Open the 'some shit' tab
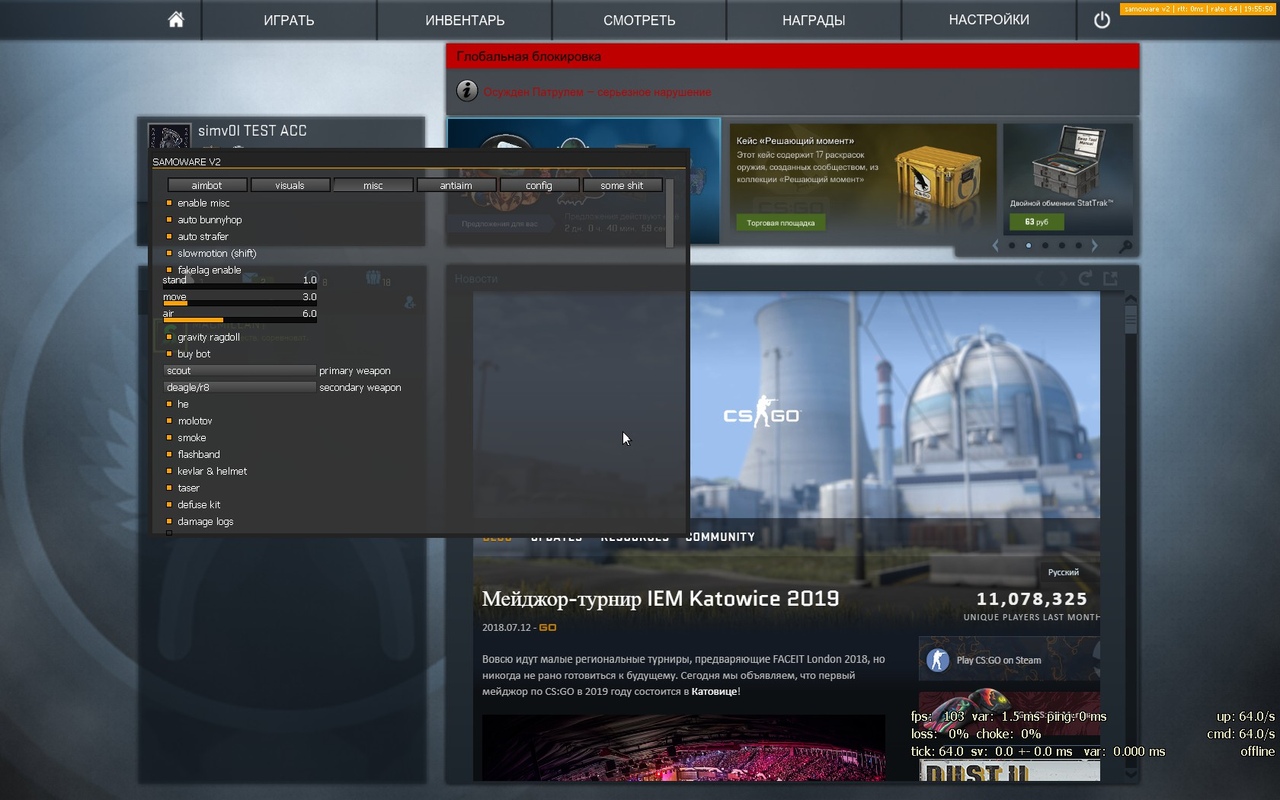Image resolution: width=1280 pixels, height=800 pixels. (x=622, y=185)
